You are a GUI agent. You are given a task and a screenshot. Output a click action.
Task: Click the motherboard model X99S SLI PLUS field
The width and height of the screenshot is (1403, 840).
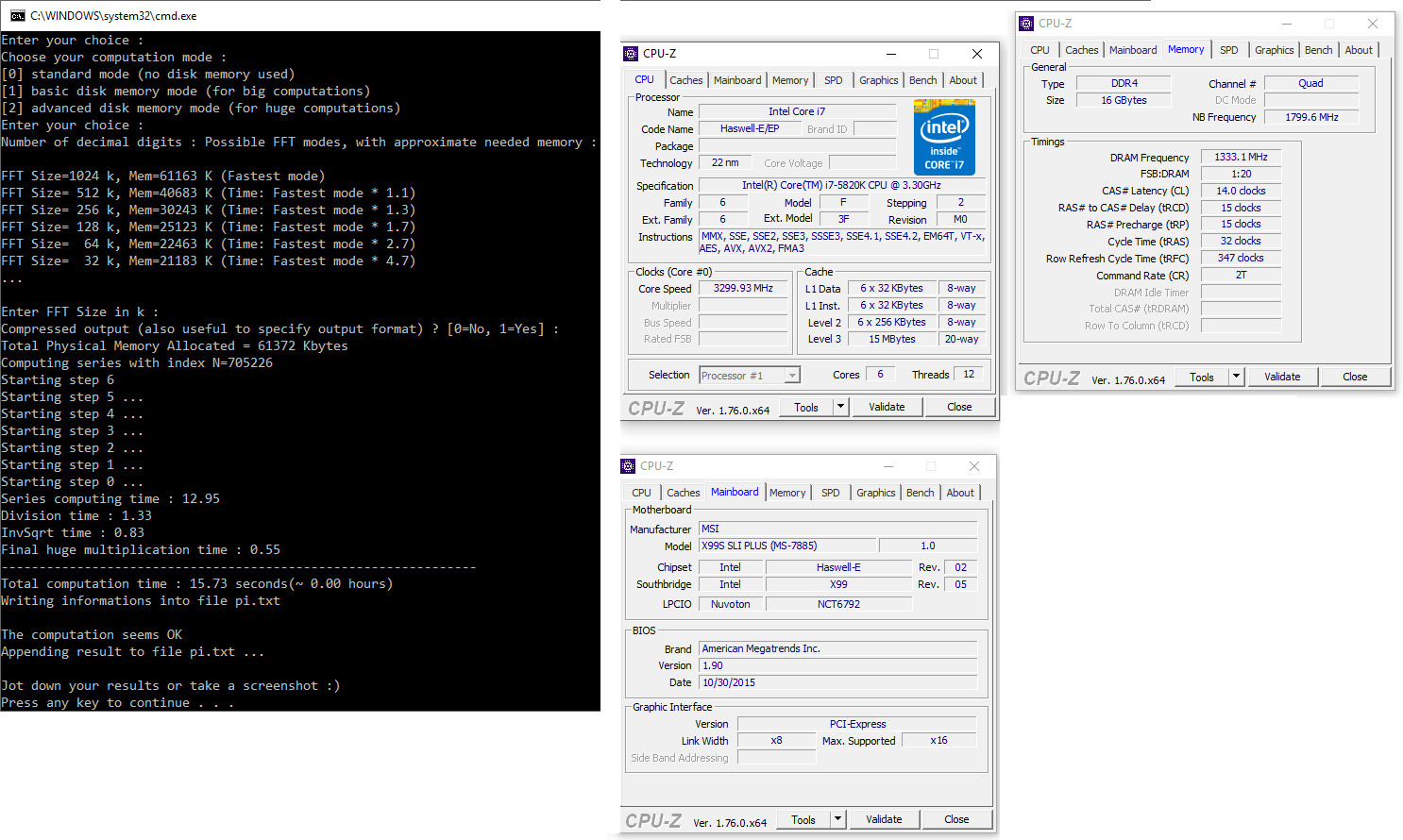point(786,546)
